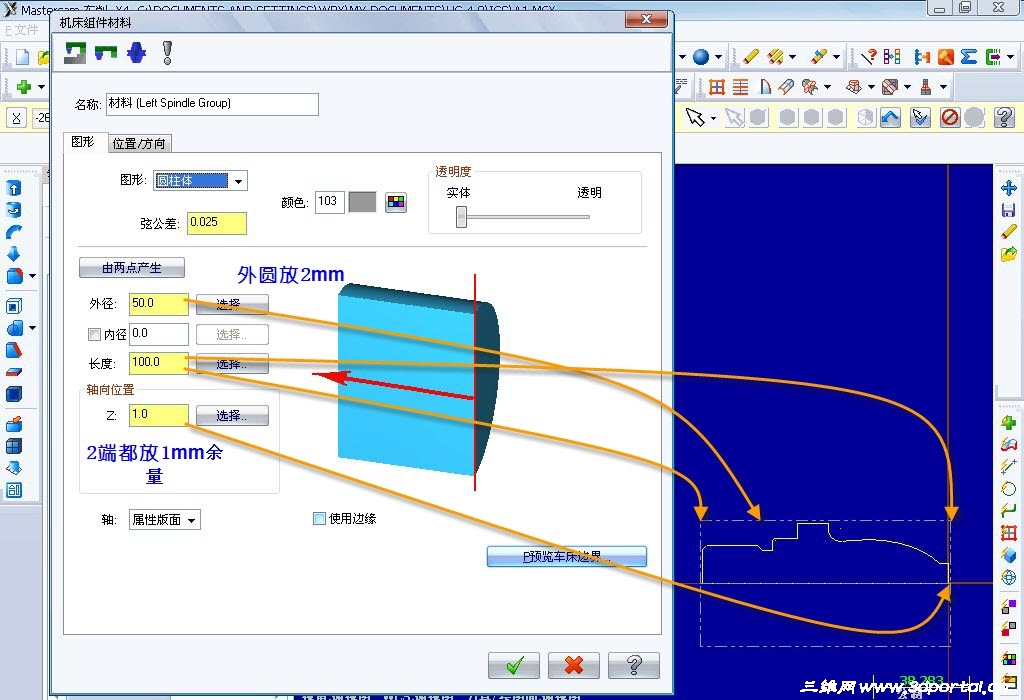Click the P预览车床边界 button
The image size is (1024, 700).
click(x=567, y=556)
